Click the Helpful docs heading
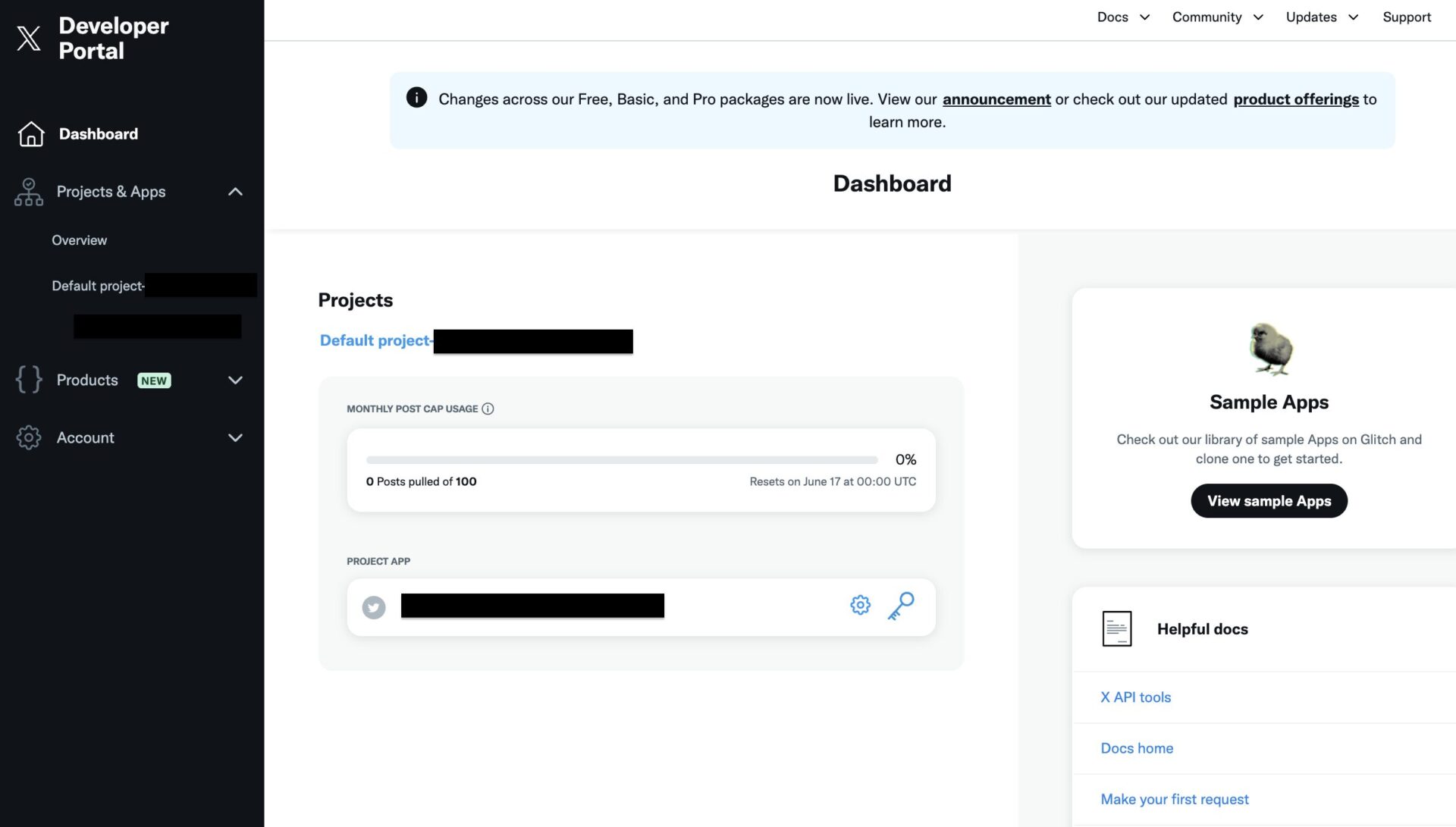Viewport: 1456px width, 827px height. tap(1202, 628)
